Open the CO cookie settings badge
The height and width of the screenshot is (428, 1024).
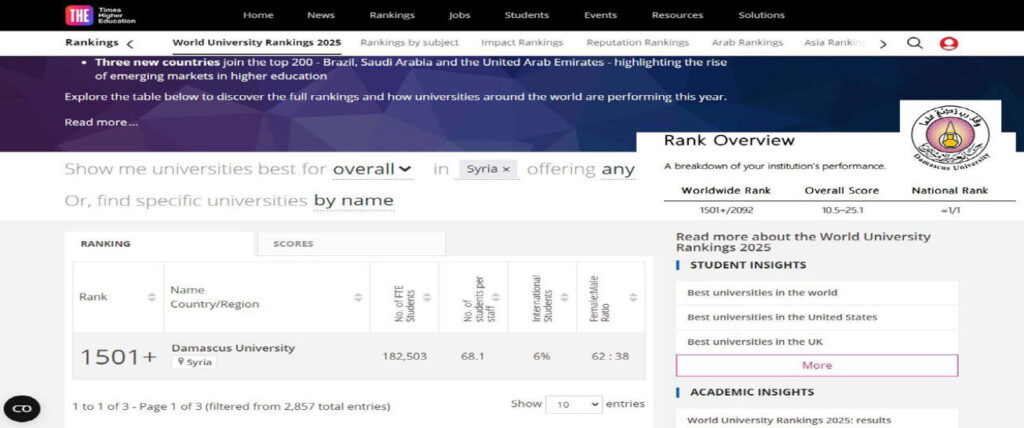click(22, 408)
